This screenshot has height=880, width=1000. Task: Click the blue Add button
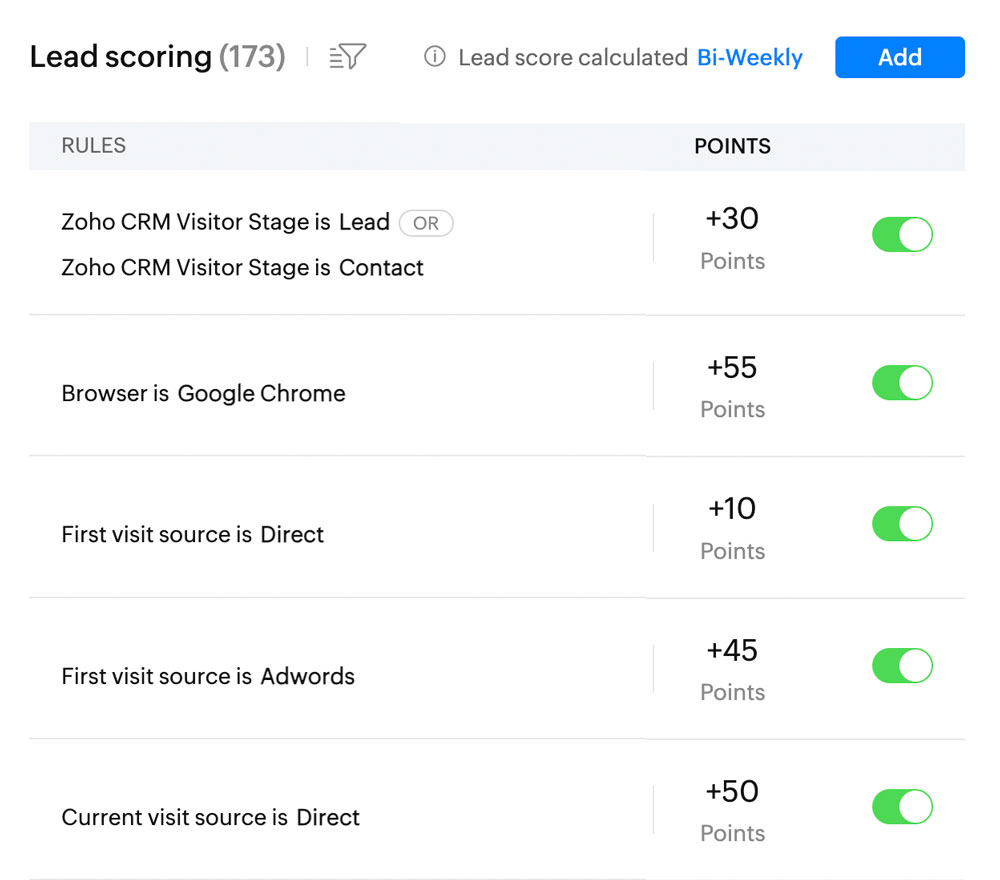click(900, 57)
